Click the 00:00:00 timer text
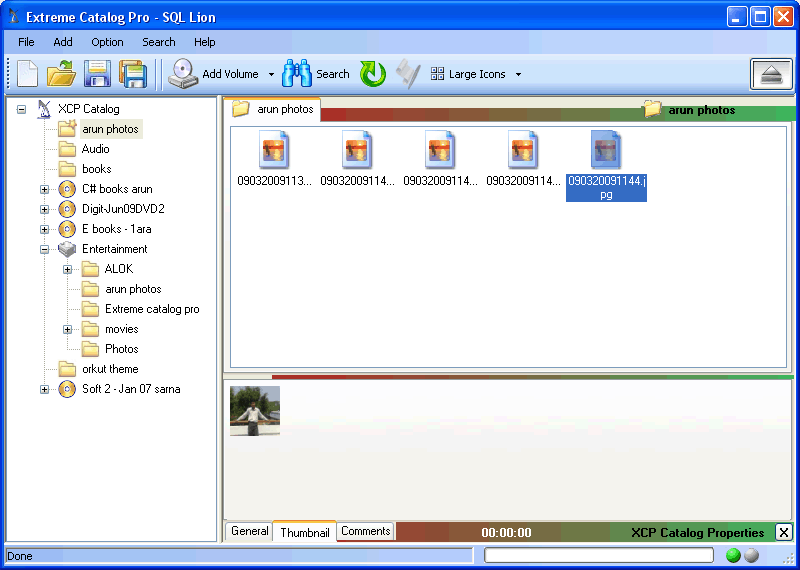This screenshot has width=800, height=570. tap(506, 533)
